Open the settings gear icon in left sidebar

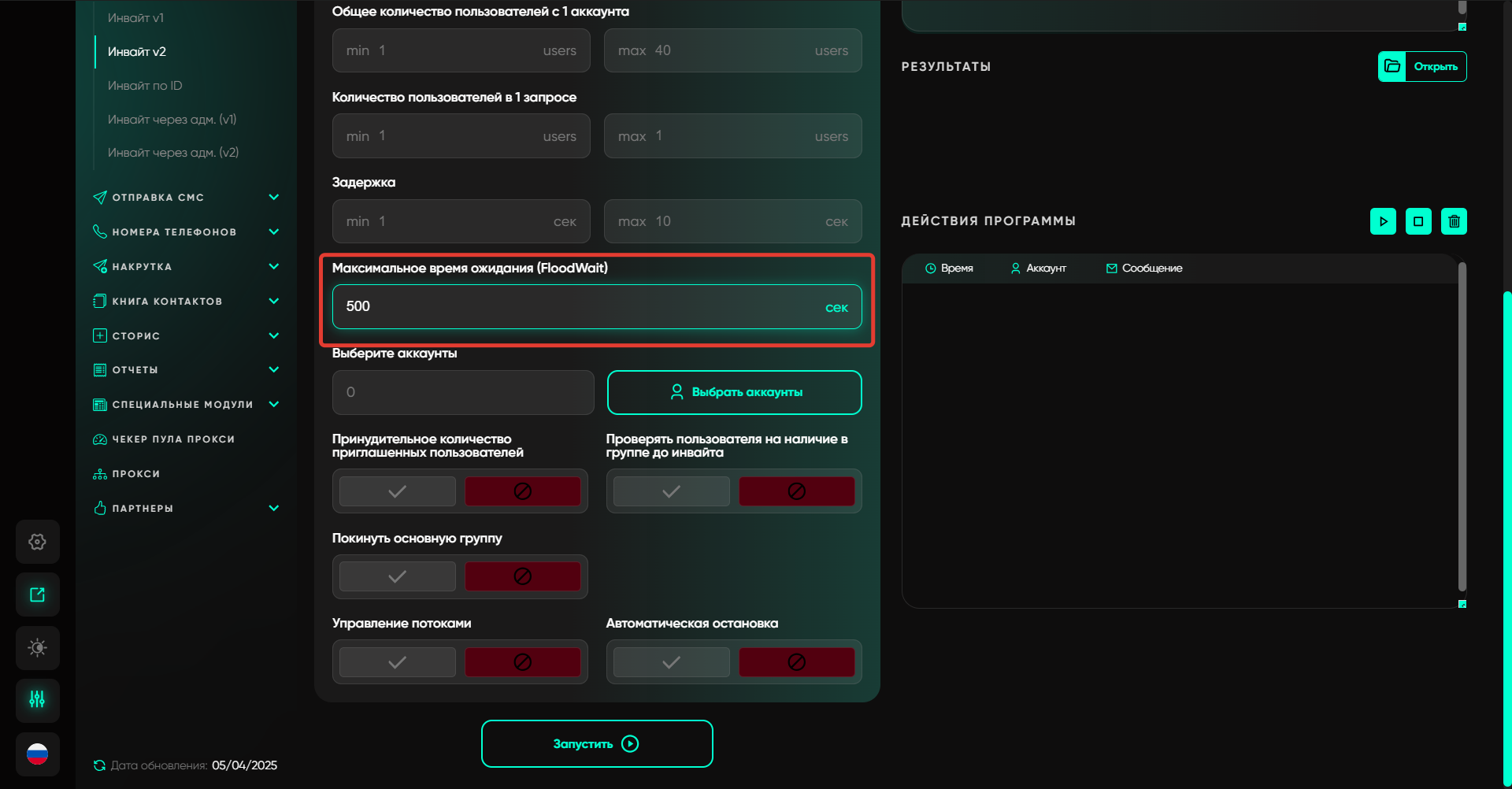click(x=37, y=542)
